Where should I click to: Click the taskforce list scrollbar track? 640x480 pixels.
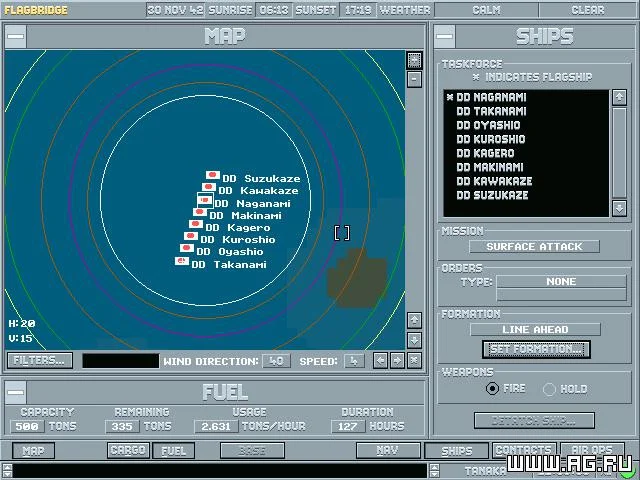(619, 153)
